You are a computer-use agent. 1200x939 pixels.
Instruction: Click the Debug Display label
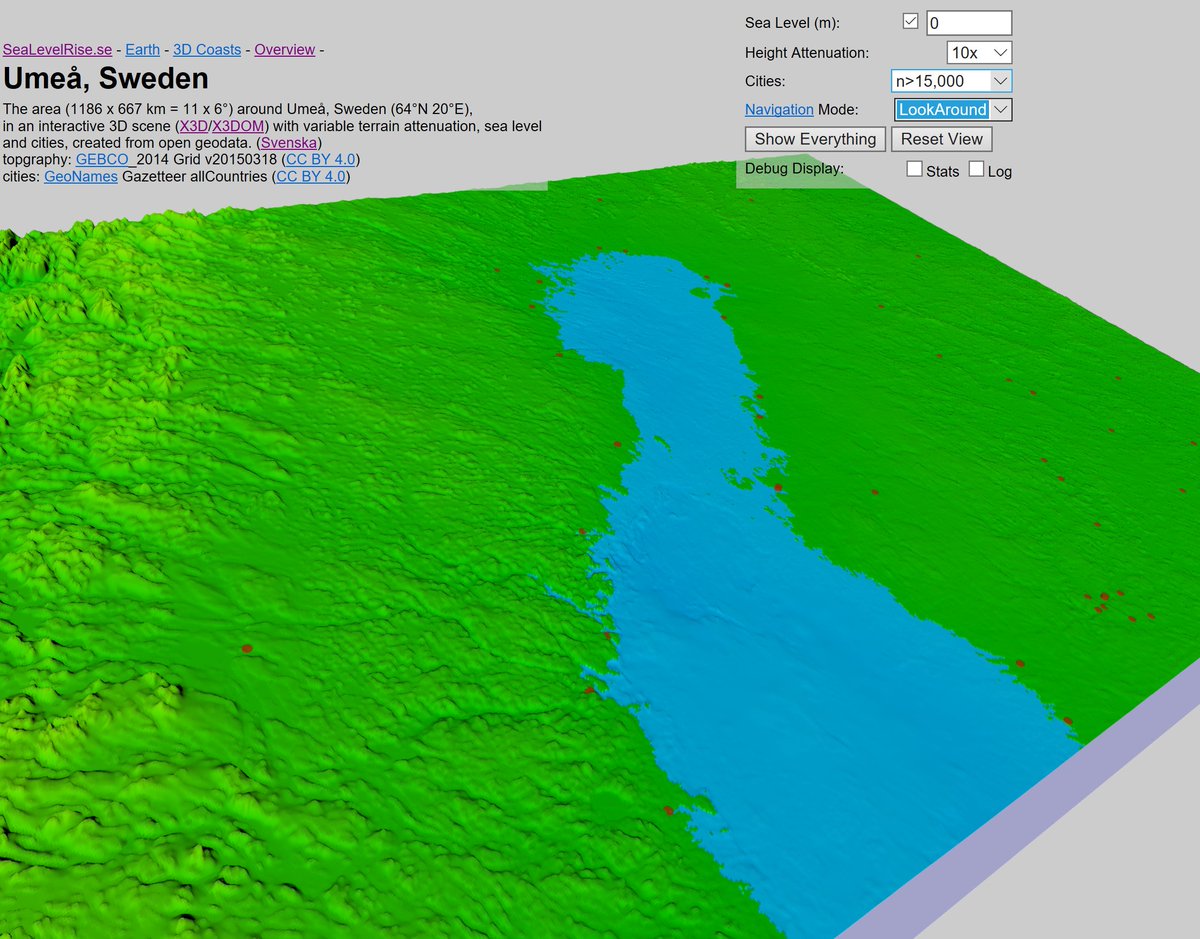[794, 168]
